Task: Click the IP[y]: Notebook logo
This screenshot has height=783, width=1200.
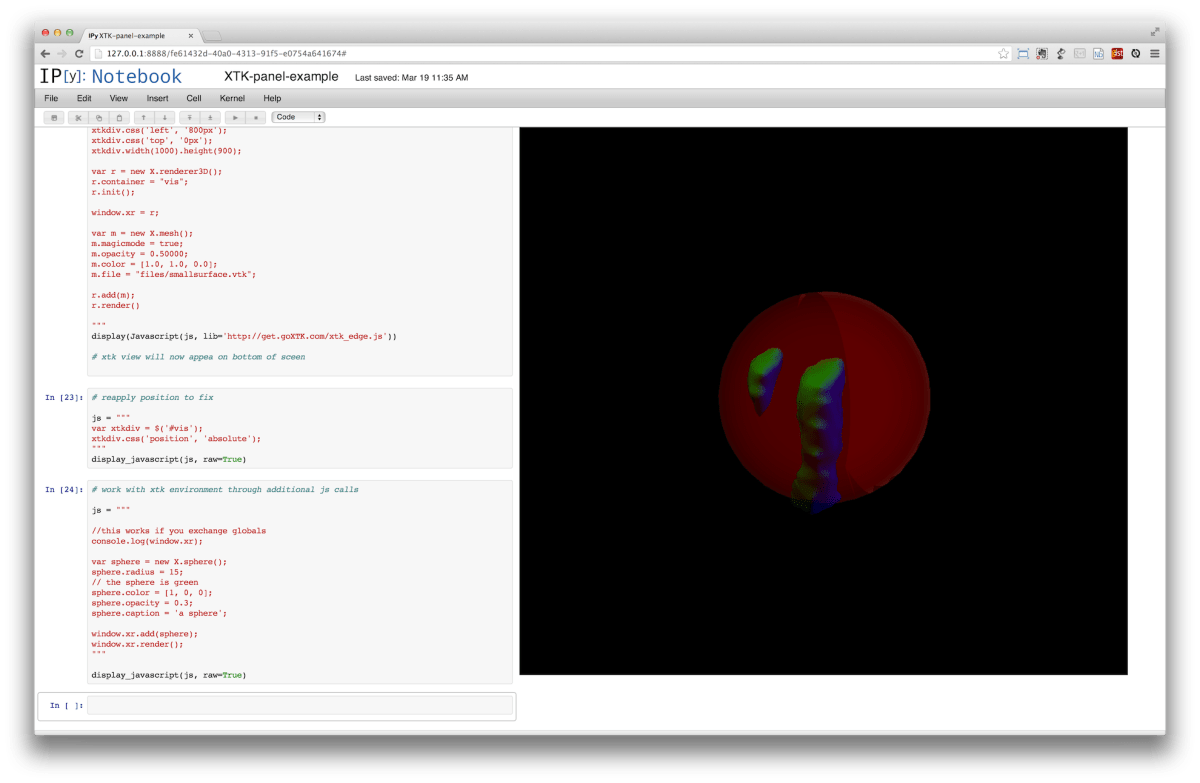Action: coord(111,76)
